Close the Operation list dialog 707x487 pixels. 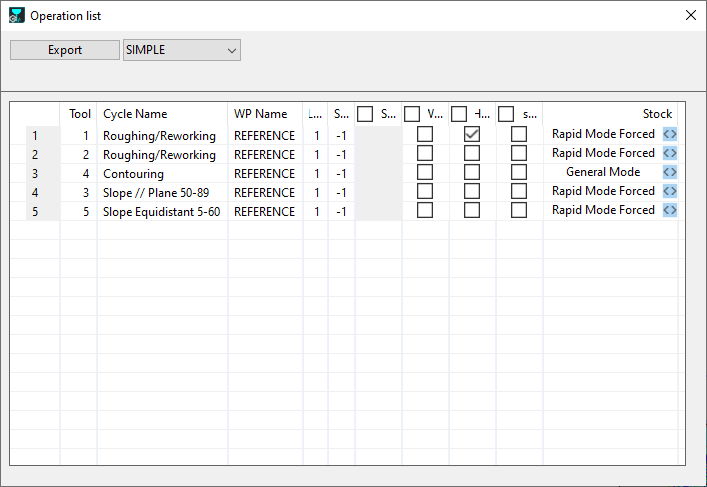690,16
